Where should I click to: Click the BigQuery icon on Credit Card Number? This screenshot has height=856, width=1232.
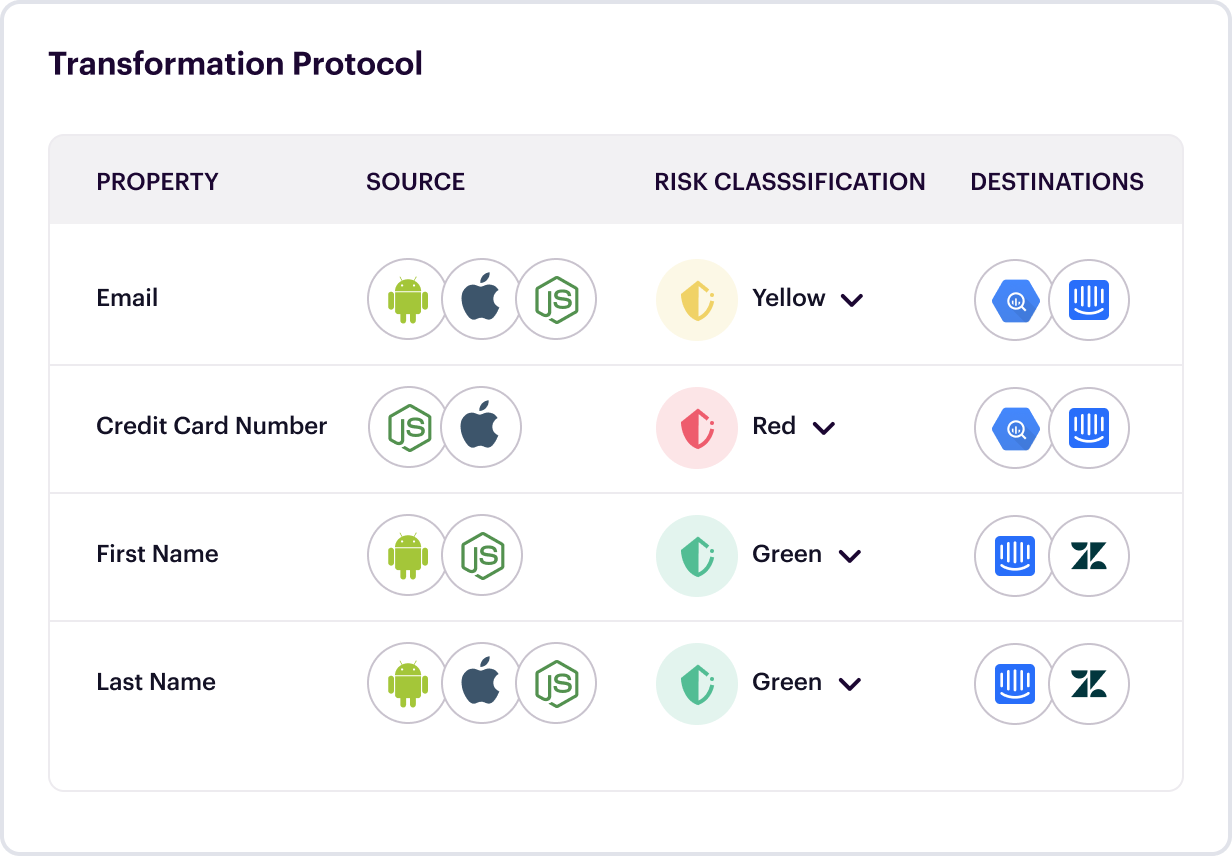tap(1014, 428)
